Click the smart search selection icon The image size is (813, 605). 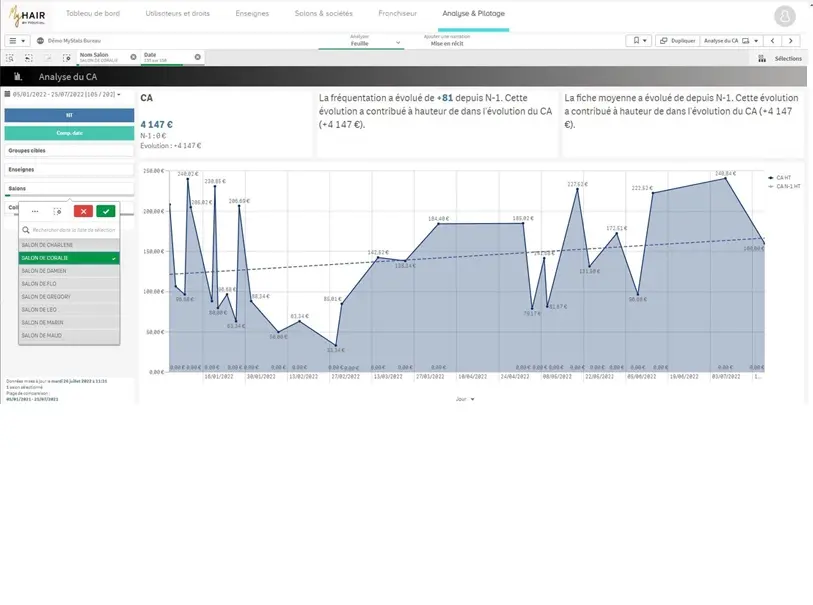click(12, 58)
